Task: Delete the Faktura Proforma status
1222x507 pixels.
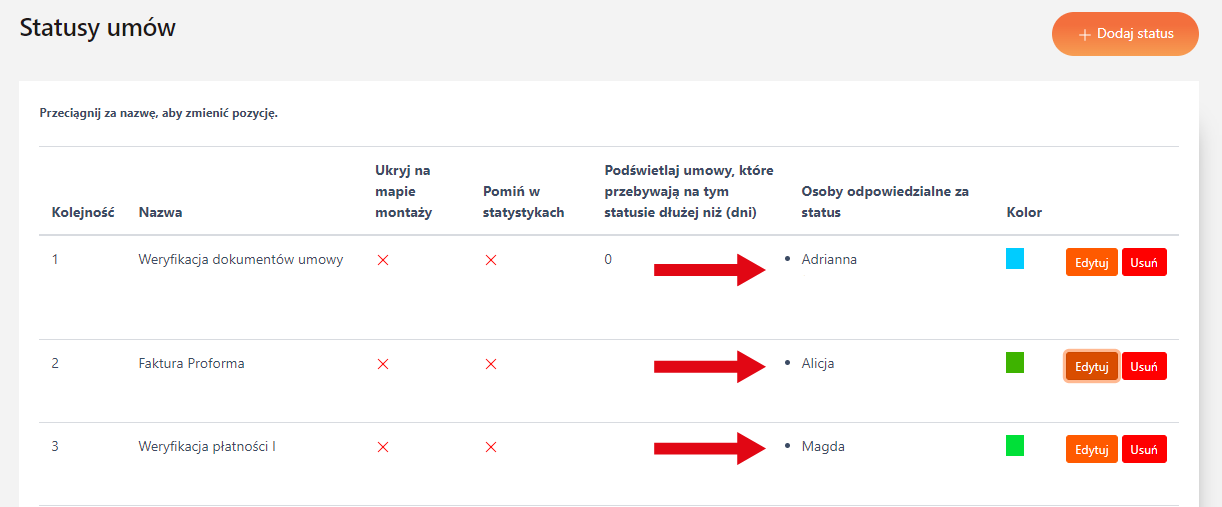Action: pos(1144,367)
